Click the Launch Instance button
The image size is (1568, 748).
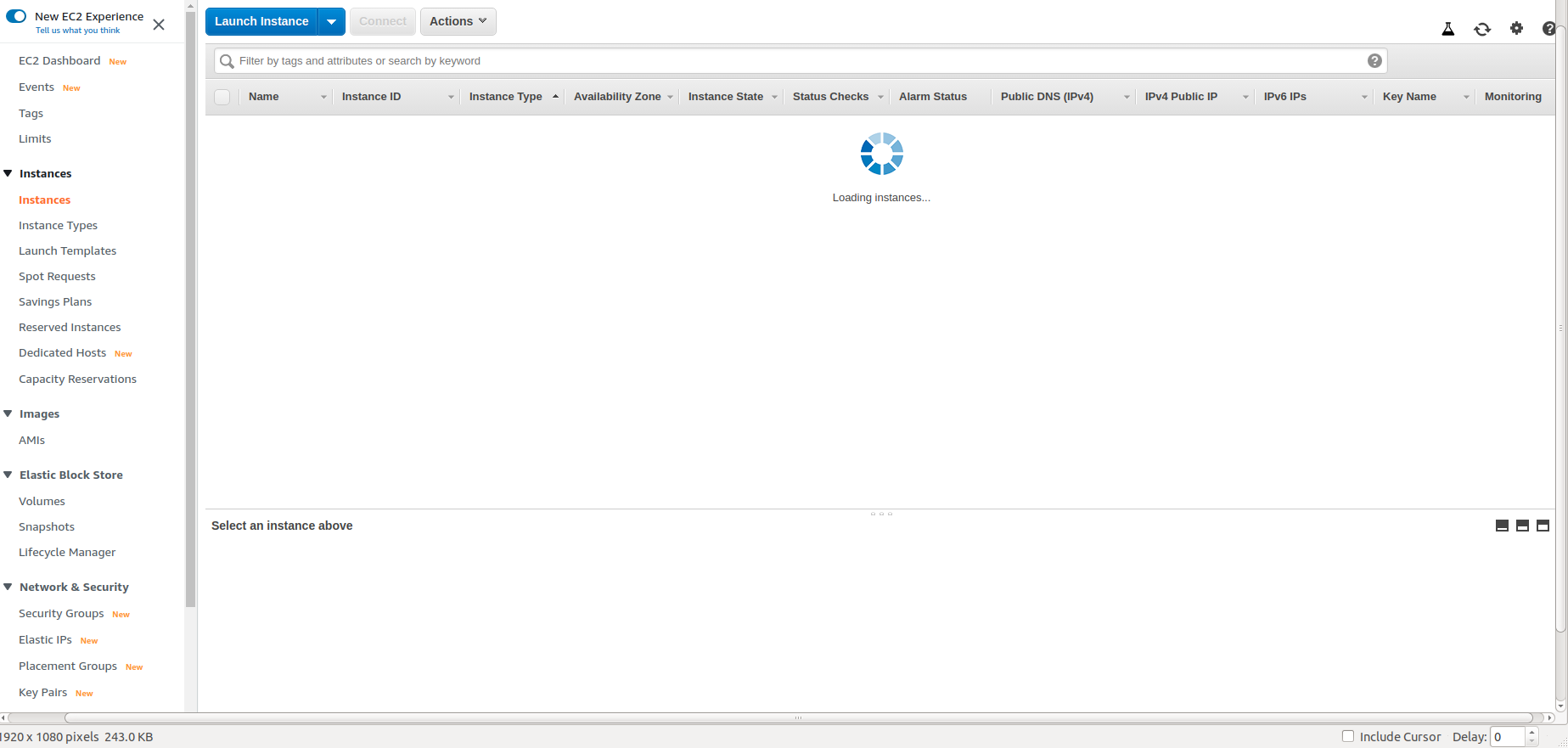click(261, 21)
